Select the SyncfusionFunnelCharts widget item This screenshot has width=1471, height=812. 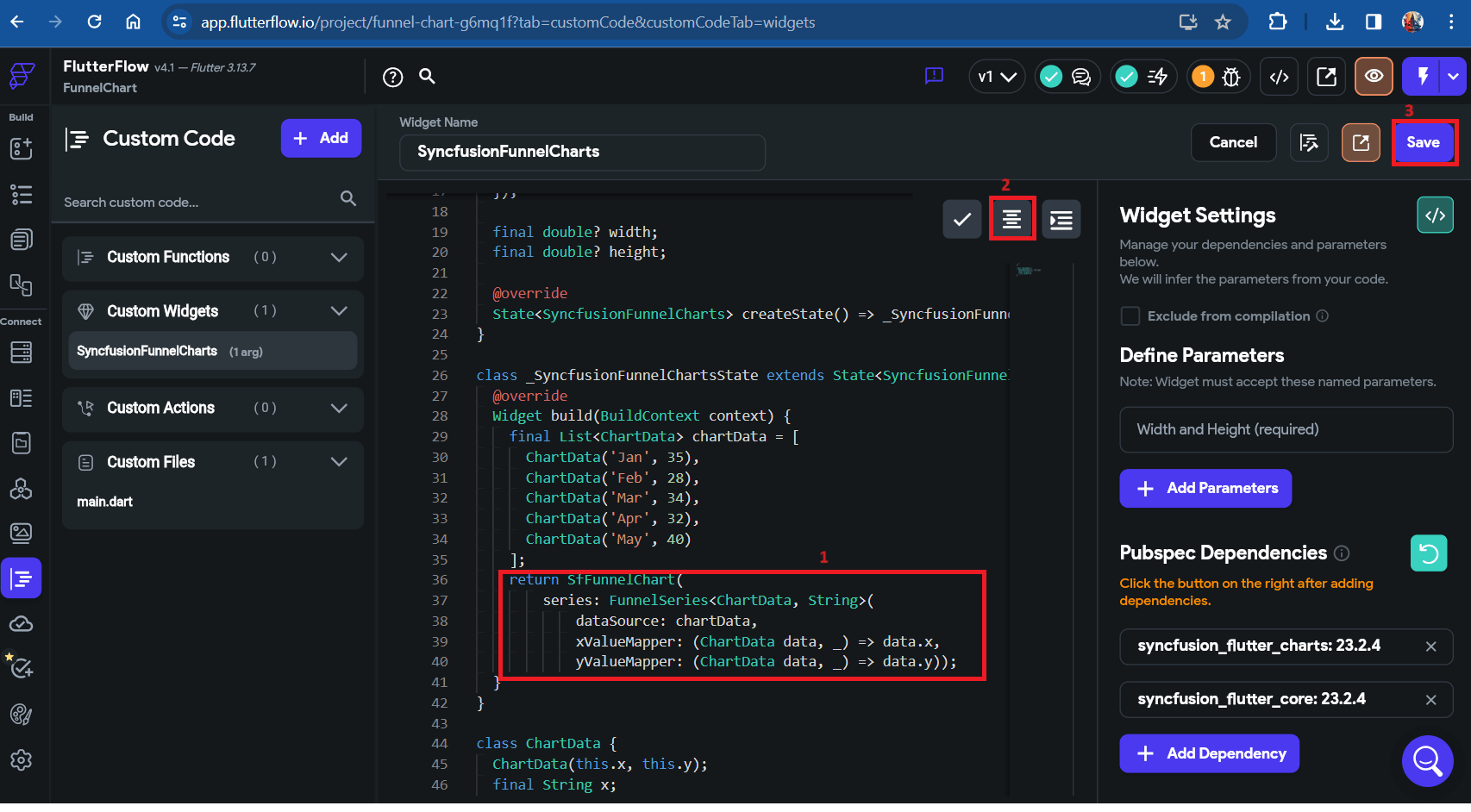pyautogui.click(x=213, y=351)
